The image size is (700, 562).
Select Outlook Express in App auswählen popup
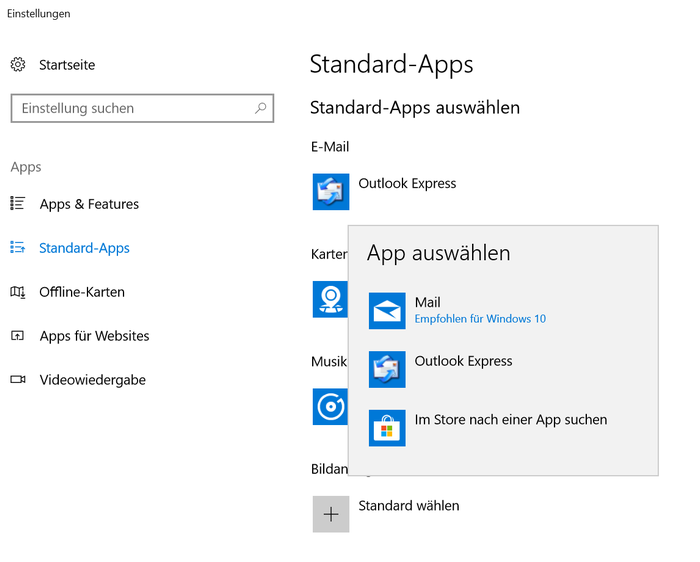point(463,361)
